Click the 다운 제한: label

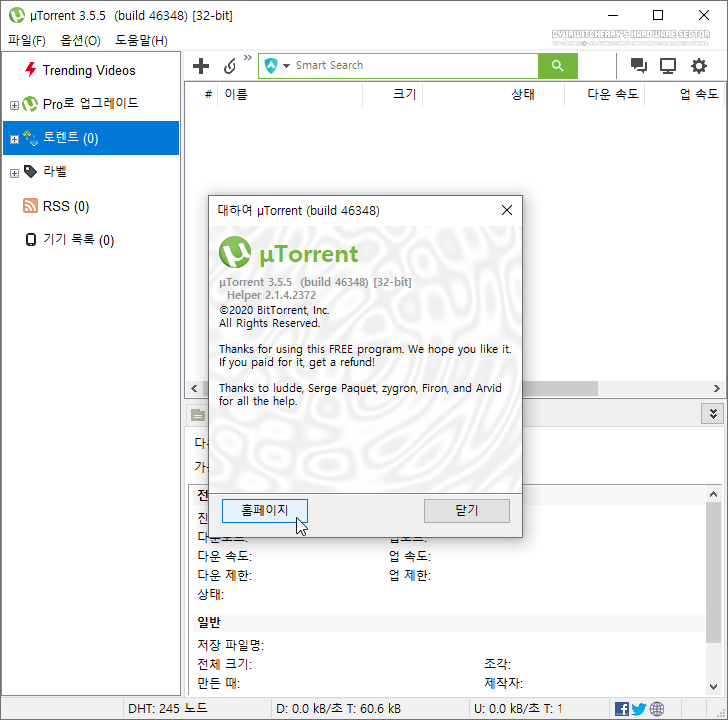pos(225,576)
